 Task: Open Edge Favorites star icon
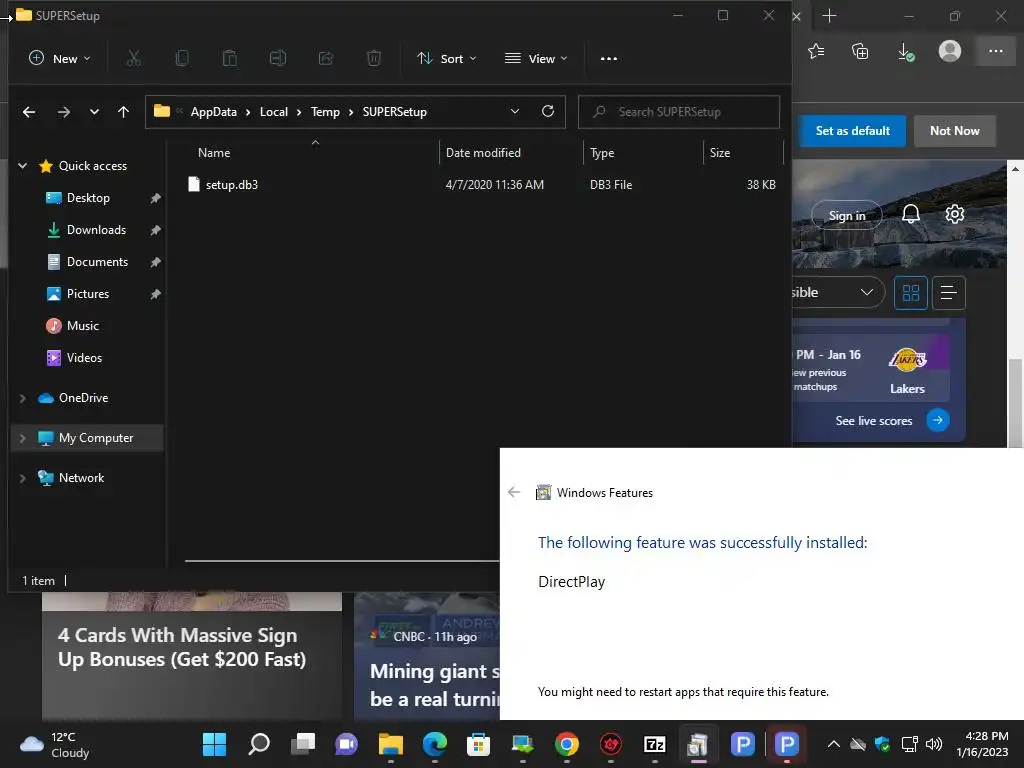click(x=816, y=51)
